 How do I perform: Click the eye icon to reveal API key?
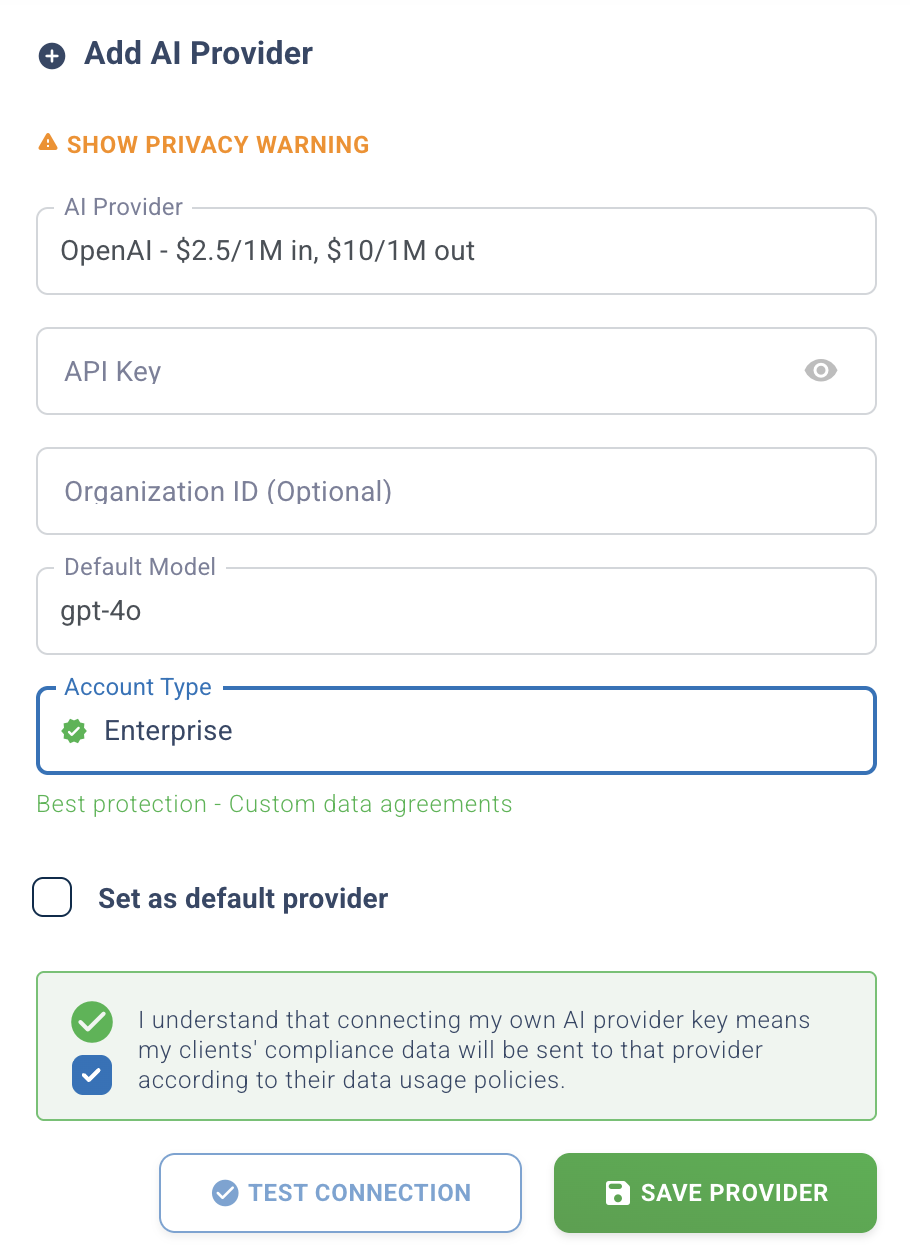pyautogui.click(x=821, y=371)
